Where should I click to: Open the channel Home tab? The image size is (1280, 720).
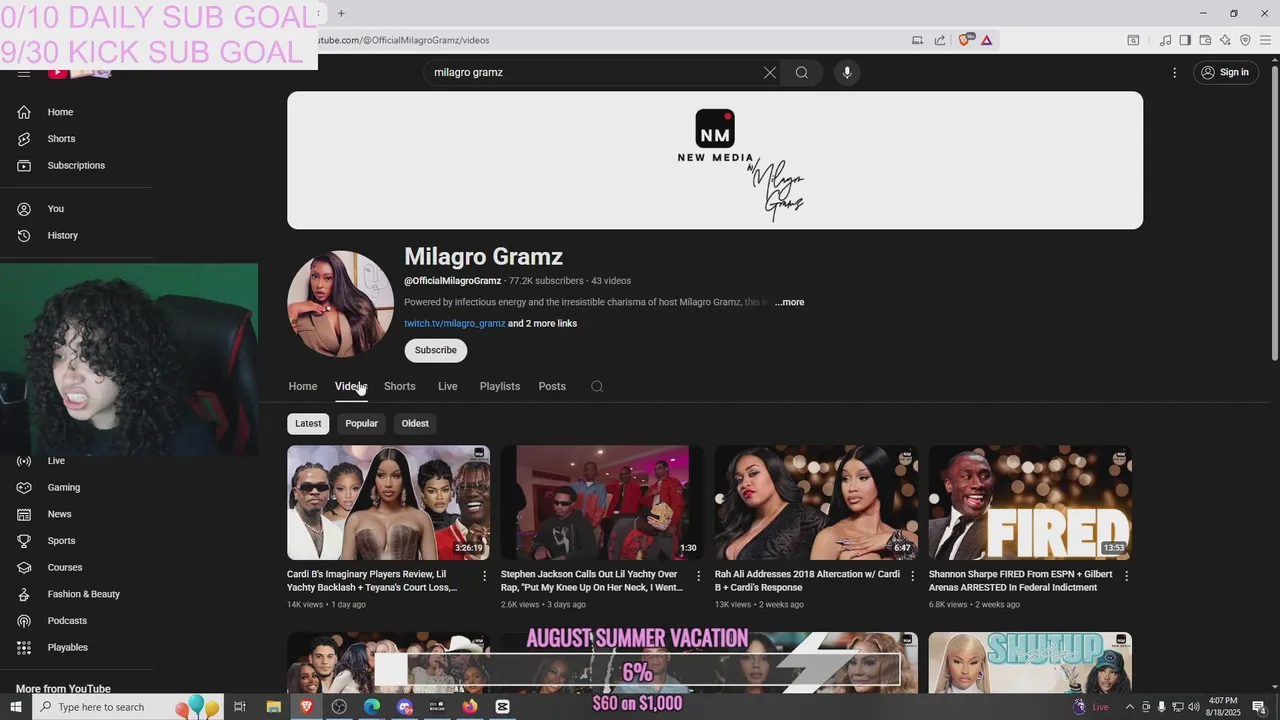303,386
